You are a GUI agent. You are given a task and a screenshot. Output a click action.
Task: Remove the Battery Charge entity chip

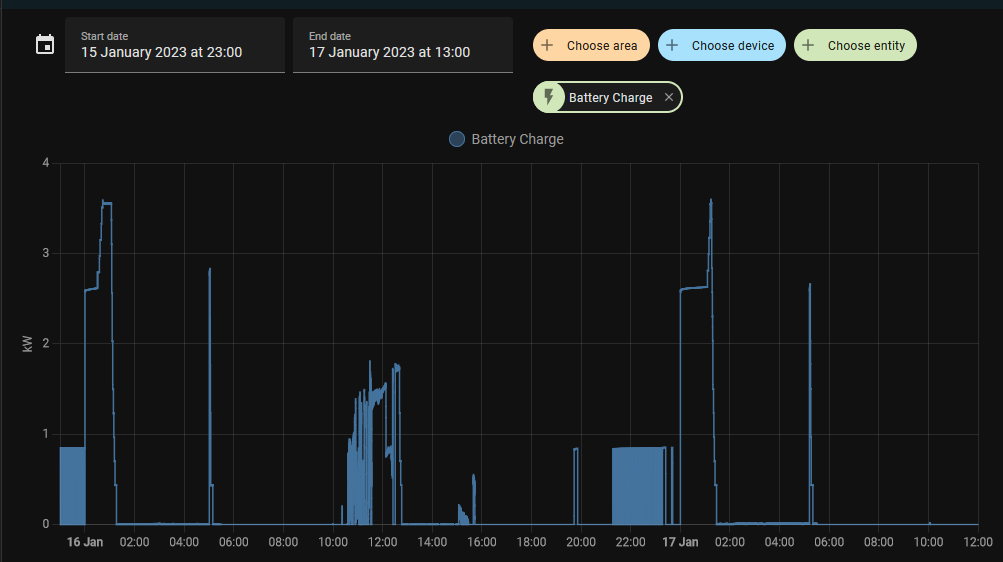(669, 97)
